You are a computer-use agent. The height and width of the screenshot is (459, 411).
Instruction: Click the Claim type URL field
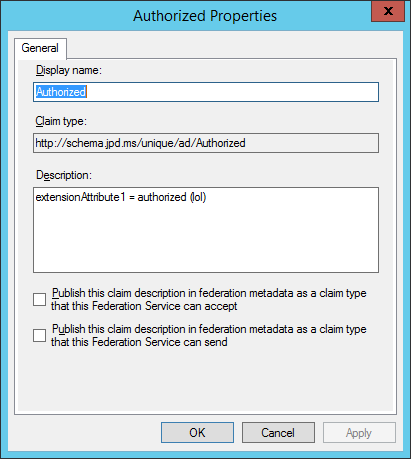point(206,143)
